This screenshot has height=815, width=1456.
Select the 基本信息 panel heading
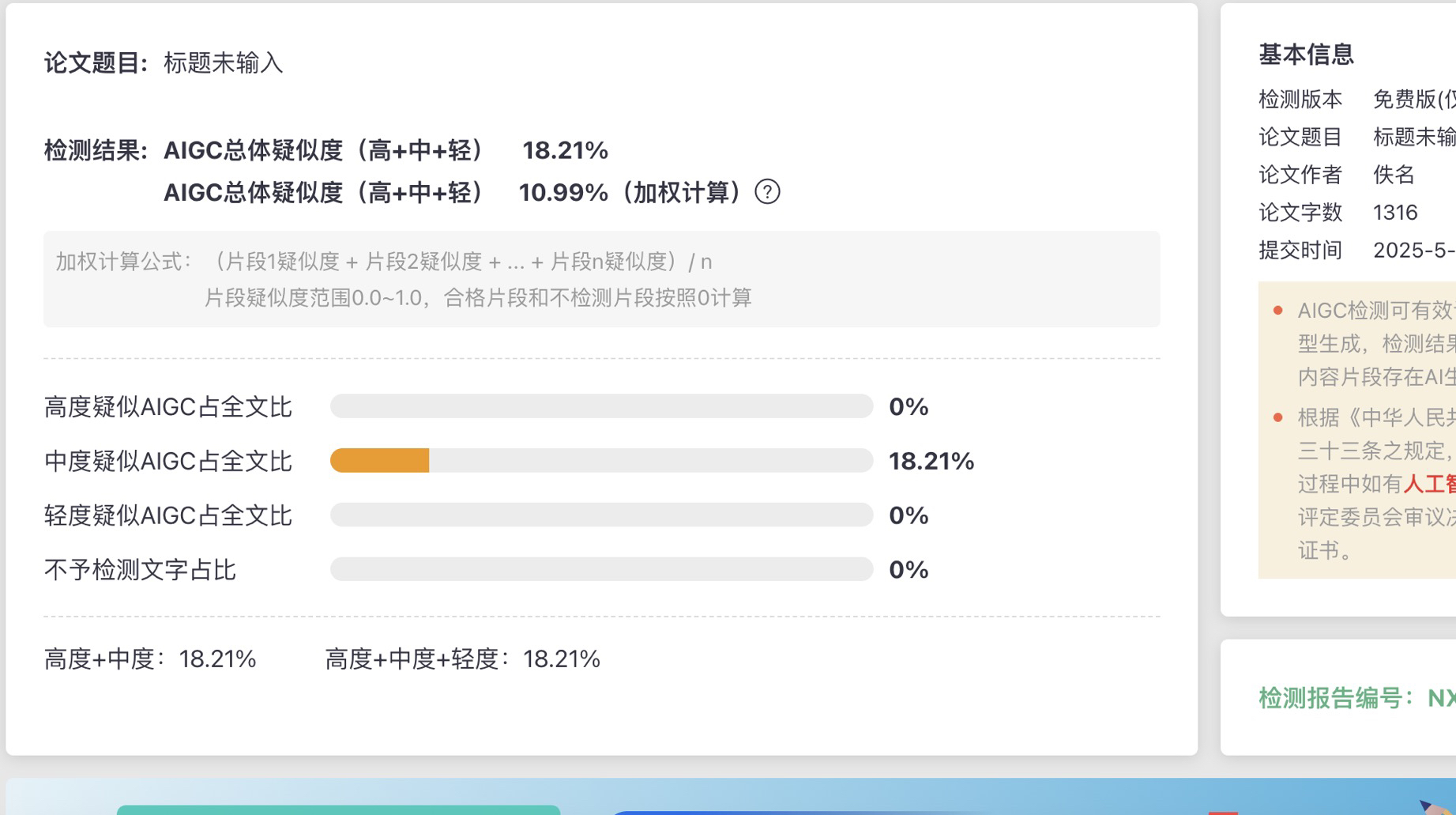pos(1306,55)
